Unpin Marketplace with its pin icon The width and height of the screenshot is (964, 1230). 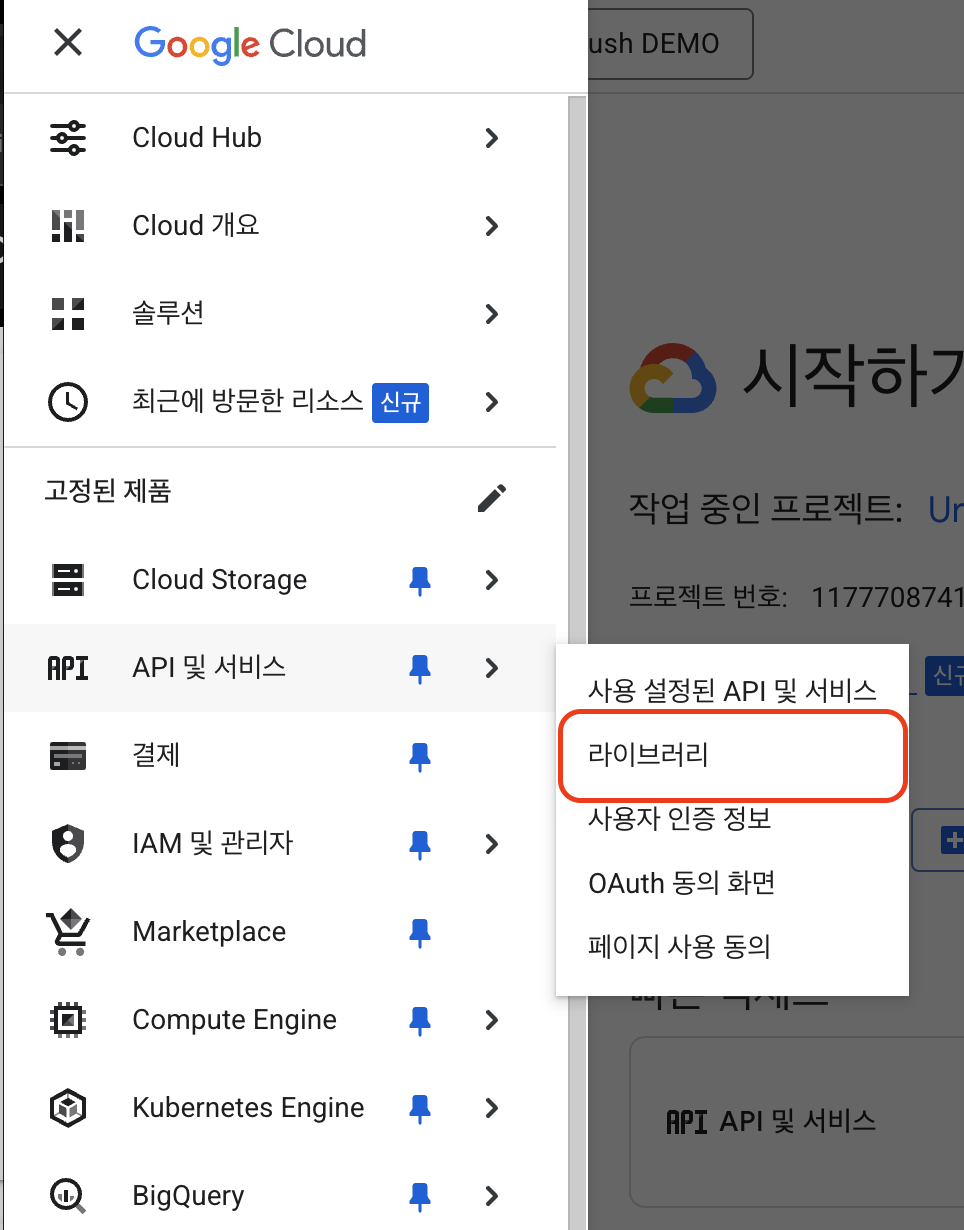[420, 932]
